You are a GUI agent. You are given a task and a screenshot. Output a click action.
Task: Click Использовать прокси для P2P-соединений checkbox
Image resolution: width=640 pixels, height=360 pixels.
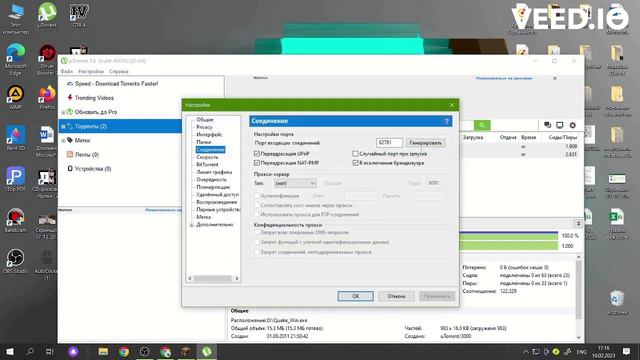pyautogui.click(x=257, y=214)
